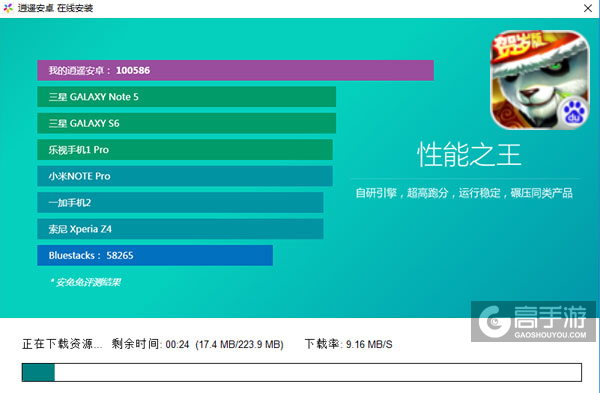Image resolution: width=600 pixels, height=393 pixels.
Task: Select the 三星 GALAXY Note 5 bar
Action: click(187, 97)
